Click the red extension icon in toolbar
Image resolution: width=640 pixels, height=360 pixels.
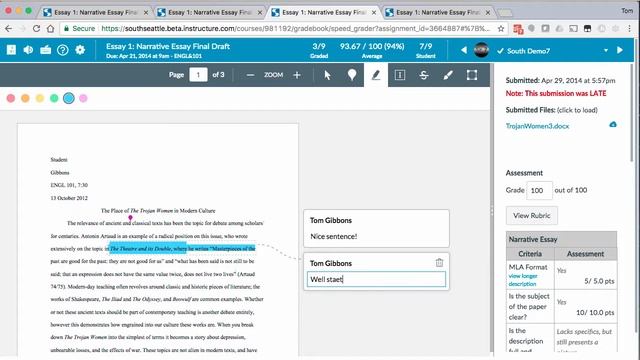pyautogui.click(x=518, y=29)
